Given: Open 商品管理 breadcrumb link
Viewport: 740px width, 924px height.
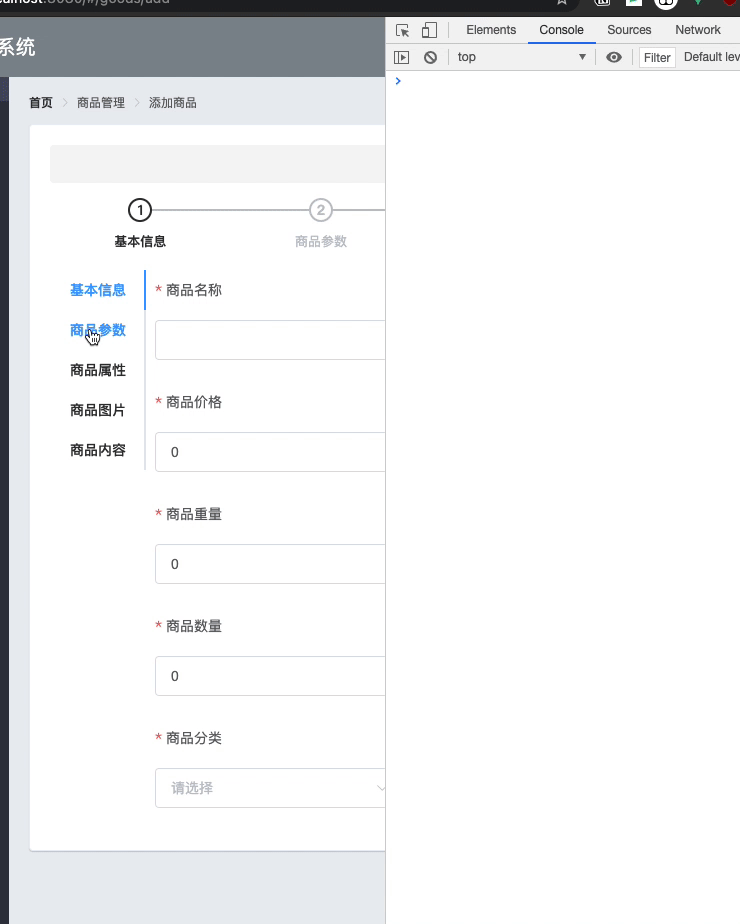Looking at the screenshot, I should point(101,103).
